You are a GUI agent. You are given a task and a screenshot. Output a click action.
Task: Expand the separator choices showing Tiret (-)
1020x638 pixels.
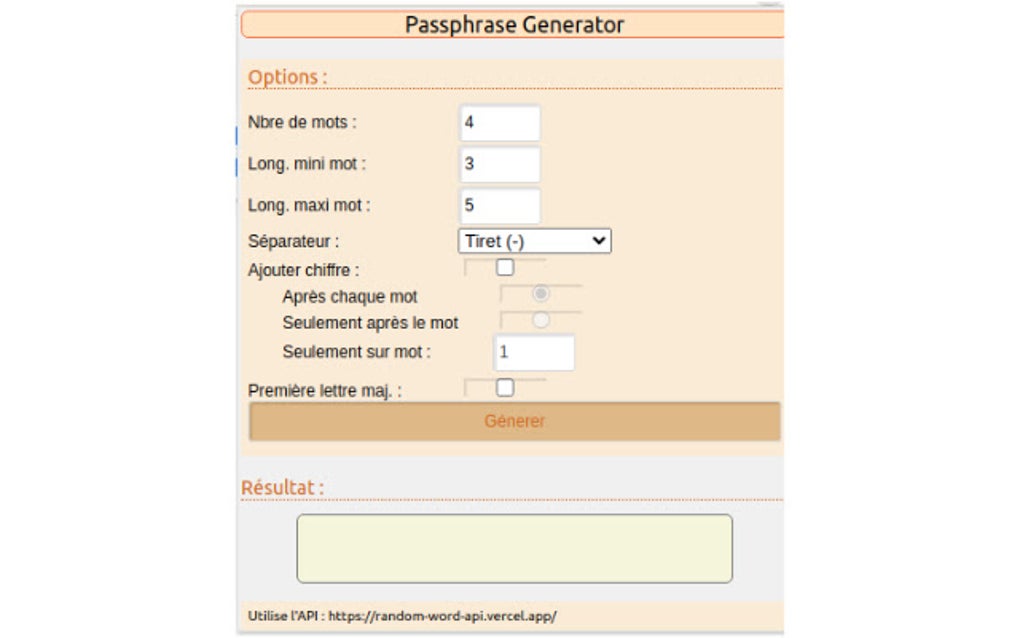tap(533, 240)
